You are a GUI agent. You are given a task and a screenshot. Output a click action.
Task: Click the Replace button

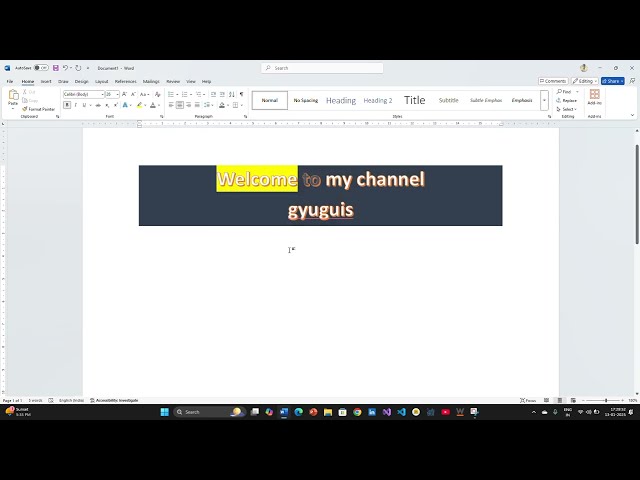tap(567, 100)
